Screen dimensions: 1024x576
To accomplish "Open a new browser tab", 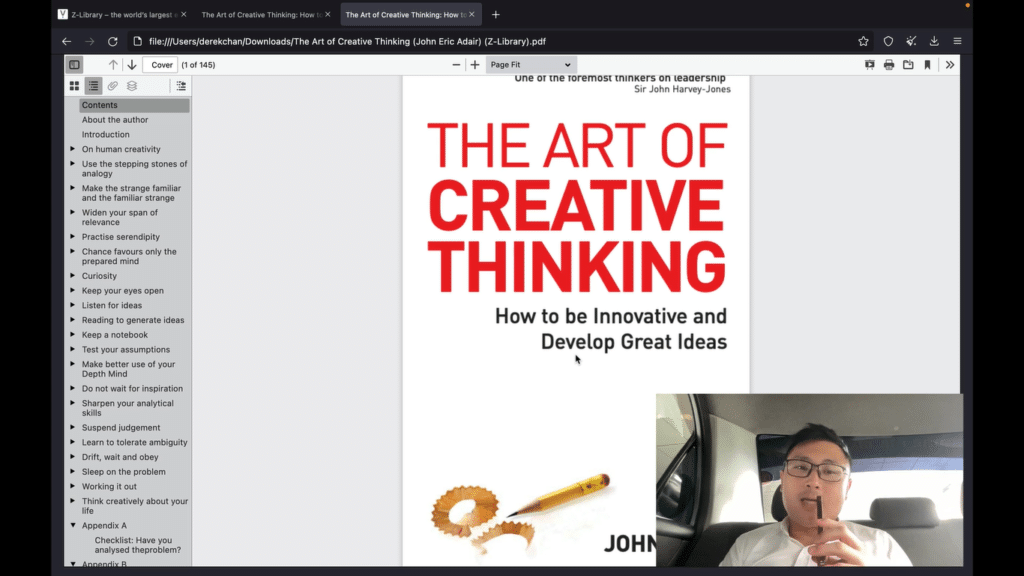I will pos(496,14).
